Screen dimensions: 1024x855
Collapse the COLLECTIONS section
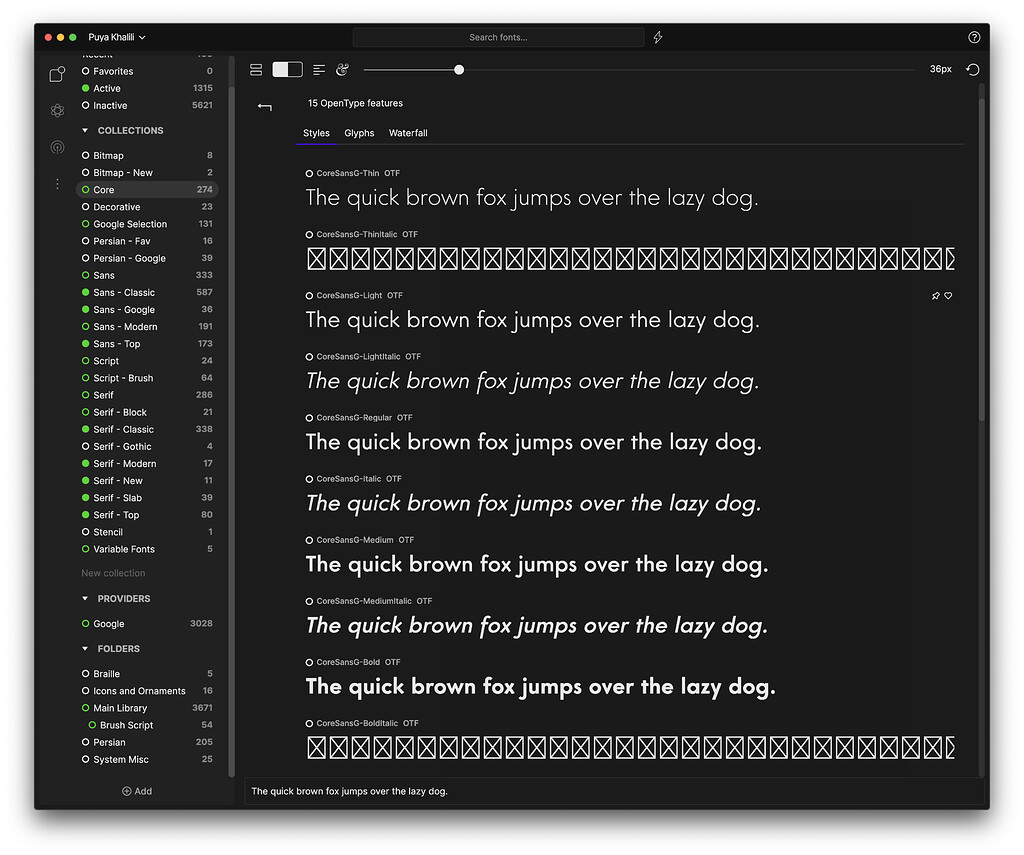[85, 130]
